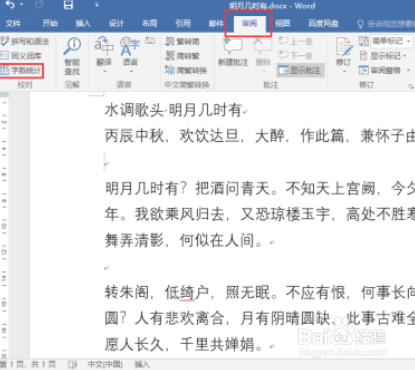The width and height of the screenshot is (415, 370).
Task: Click the page count in status bar
Action: click(x=28, y=365)
